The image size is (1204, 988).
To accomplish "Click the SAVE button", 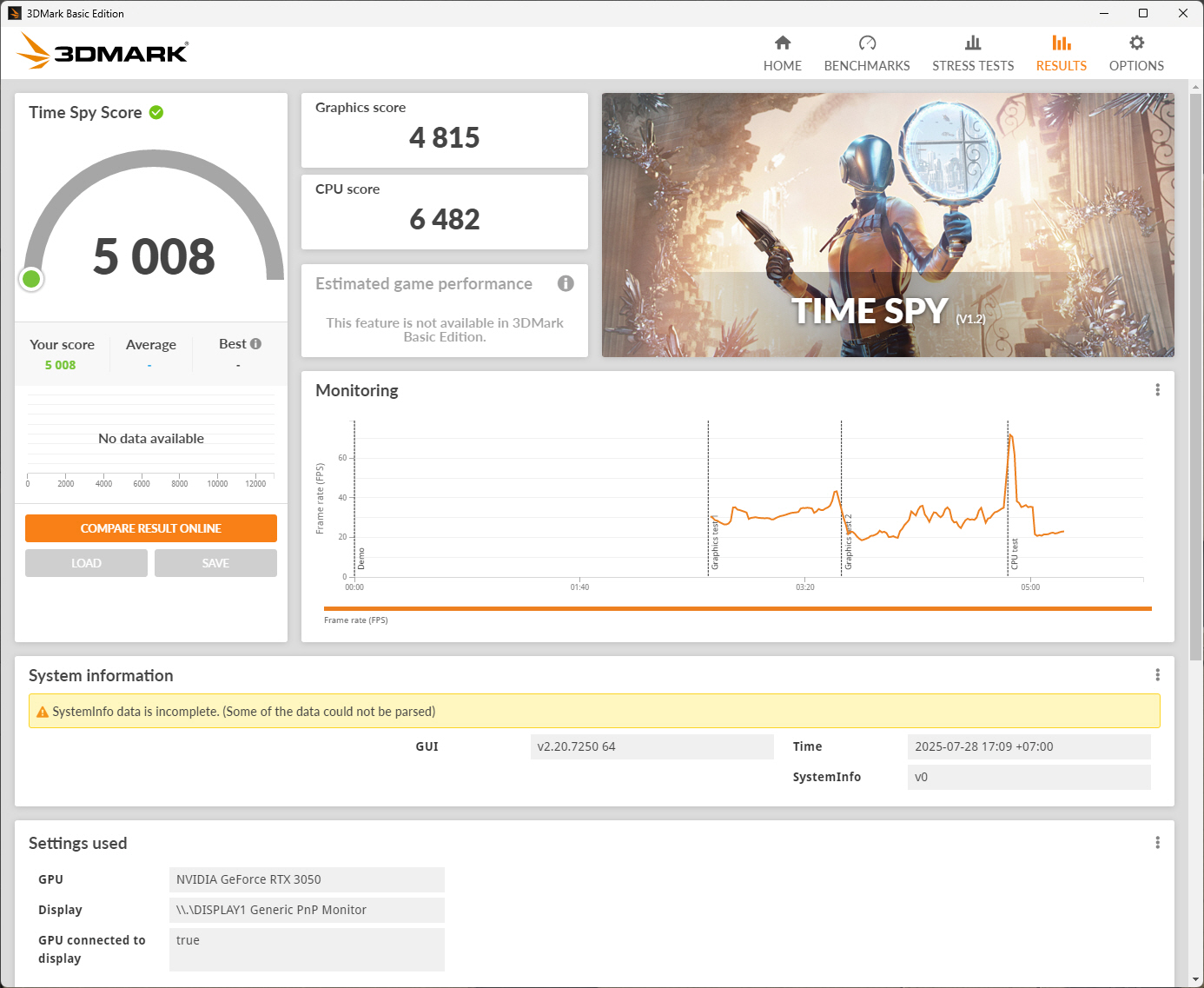I will (x=215, y=563).
